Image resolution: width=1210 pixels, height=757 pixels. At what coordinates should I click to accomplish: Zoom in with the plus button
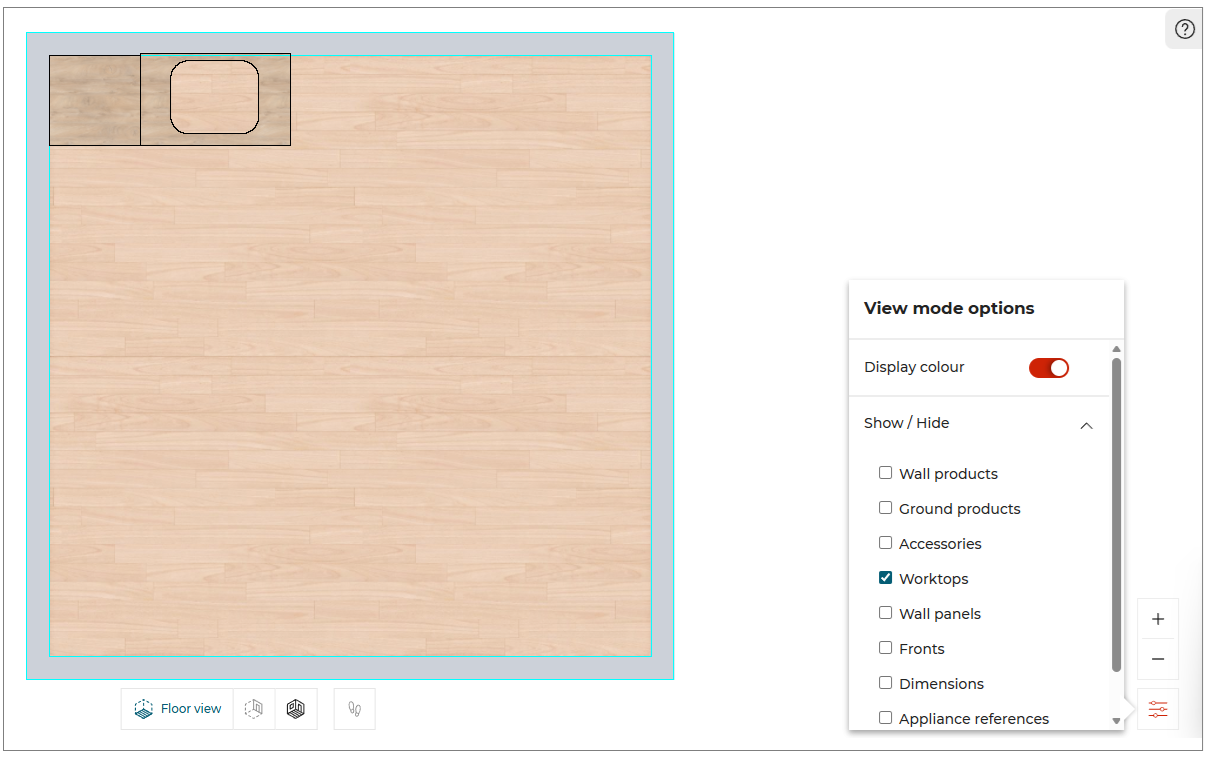pyautogui.click(x=1158, y=619)
